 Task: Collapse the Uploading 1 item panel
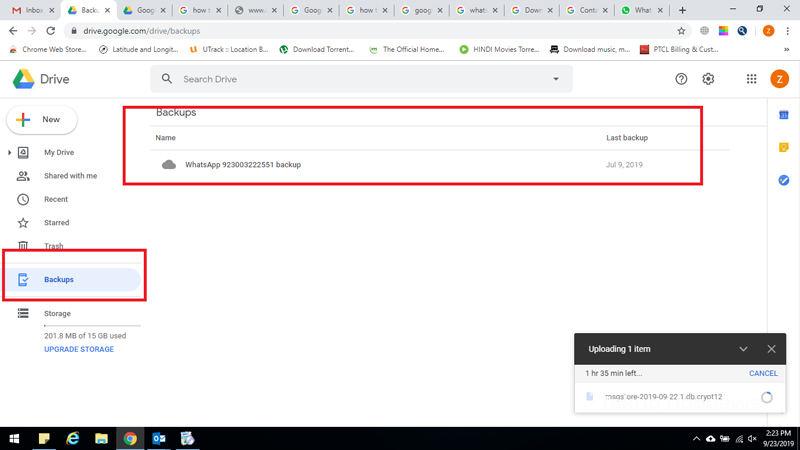pyautogui.click(x=743, y=349)
